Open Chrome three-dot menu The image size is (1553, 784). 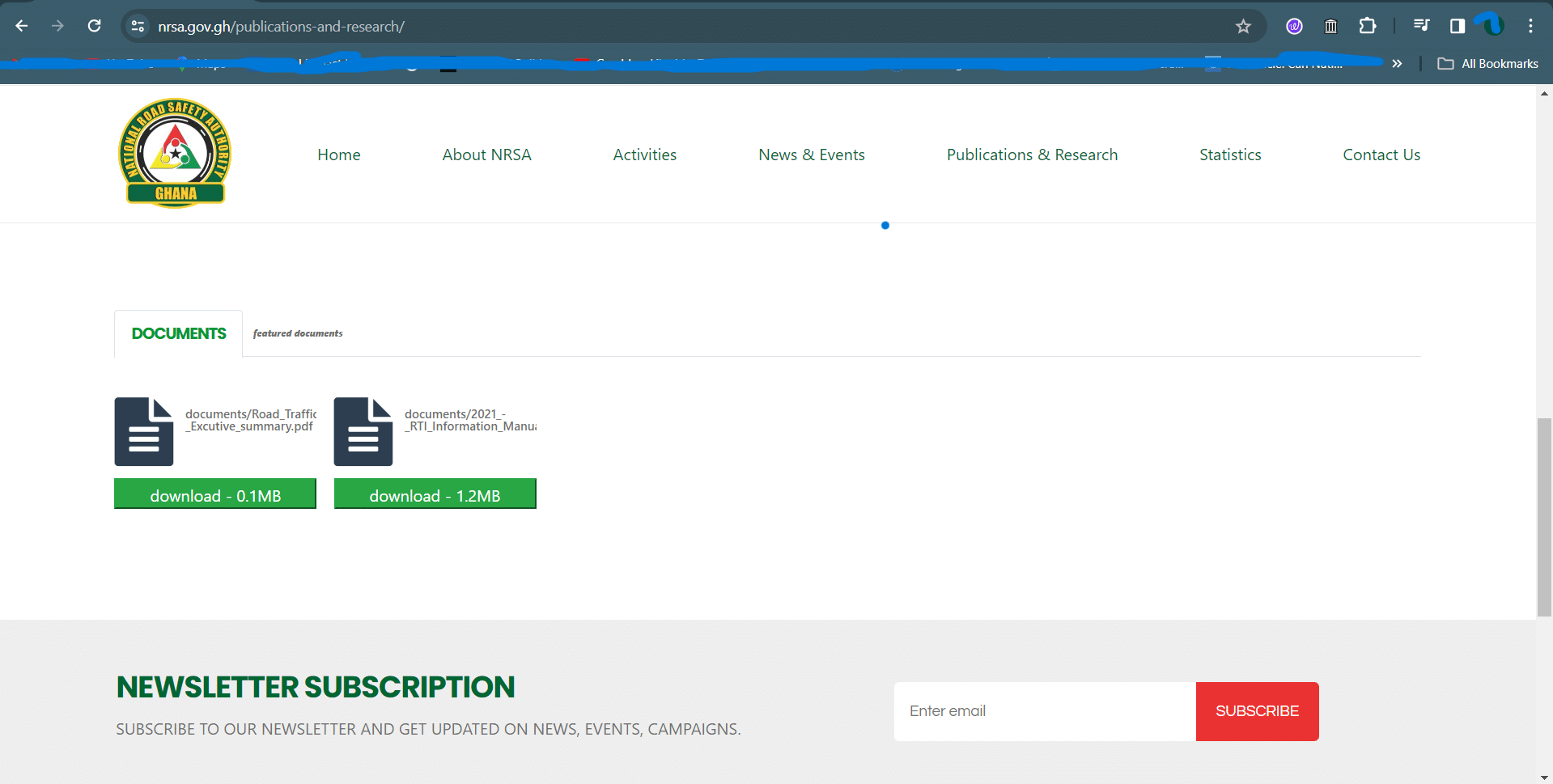pyautogui.click(x=1530, y=26)
